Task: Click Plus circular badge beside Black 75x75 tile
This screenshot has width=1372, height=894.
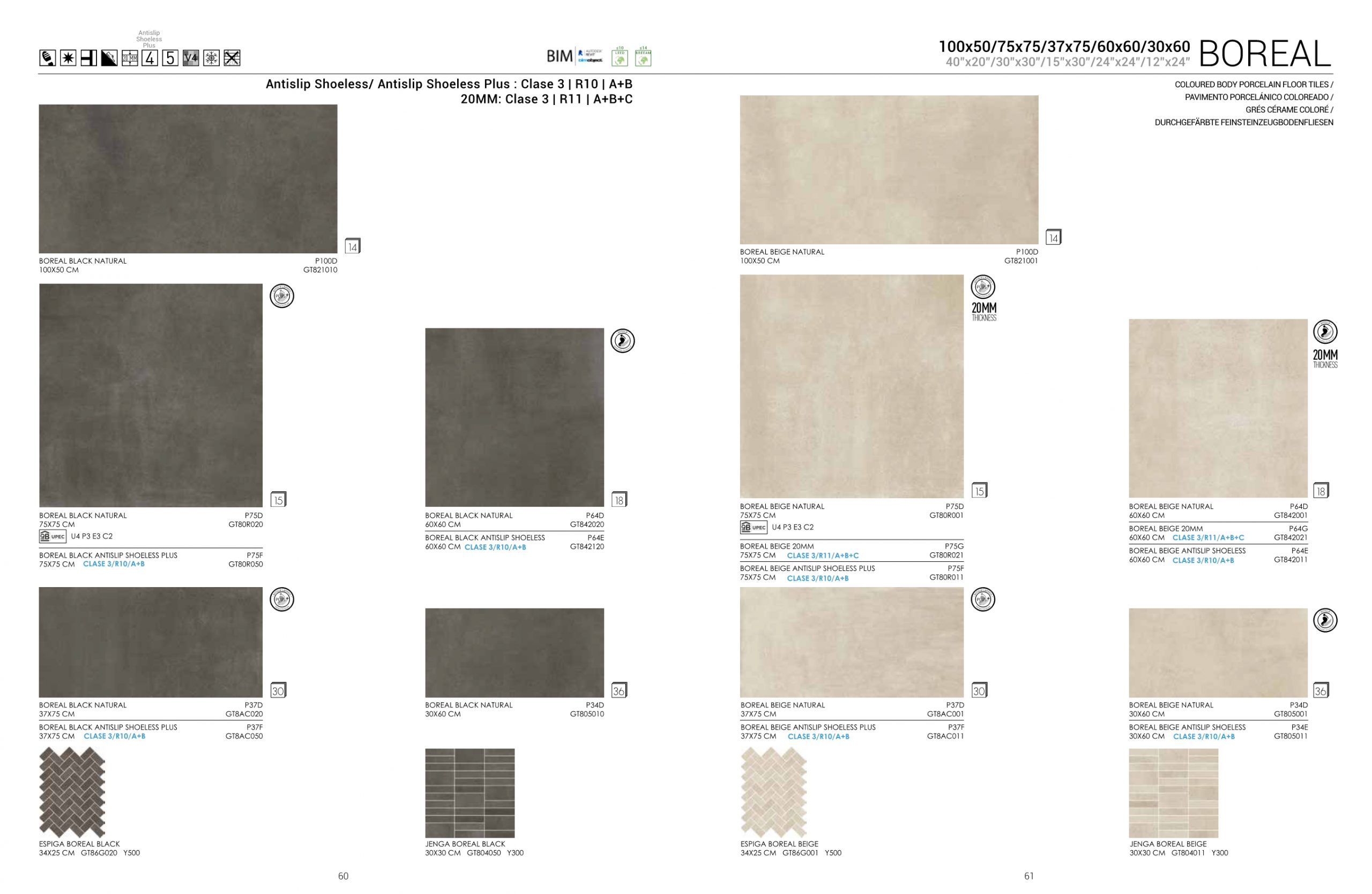Action: [x=282, y=297]
